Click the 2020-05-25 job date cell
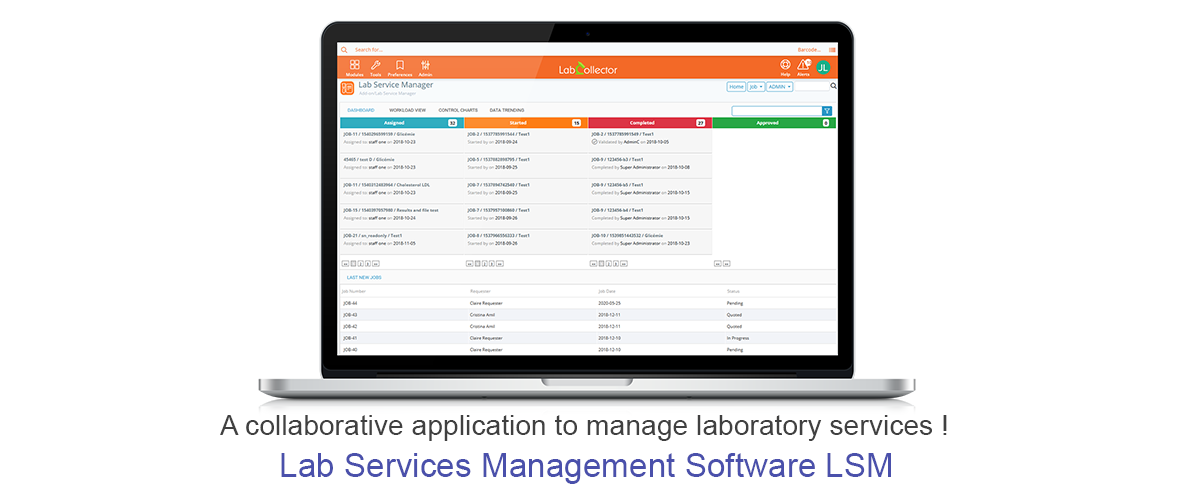Image resolution: width=1200 pixels, height=500 pixels. (609, 303)
